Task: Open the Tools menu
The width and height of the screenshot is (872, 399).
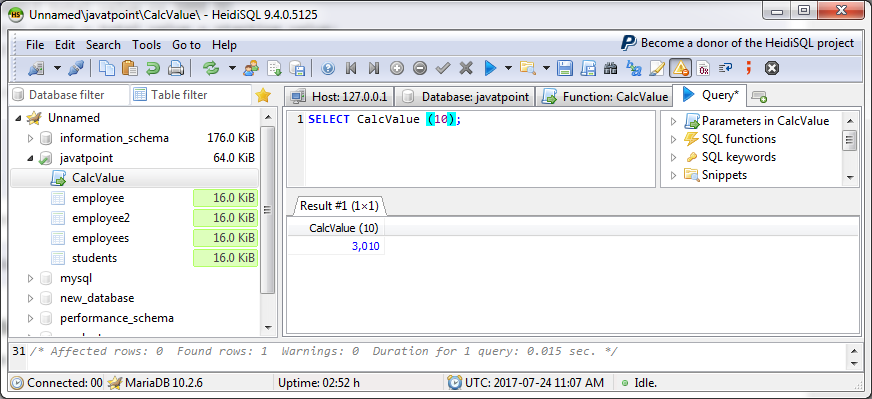Action: [146, 45]
